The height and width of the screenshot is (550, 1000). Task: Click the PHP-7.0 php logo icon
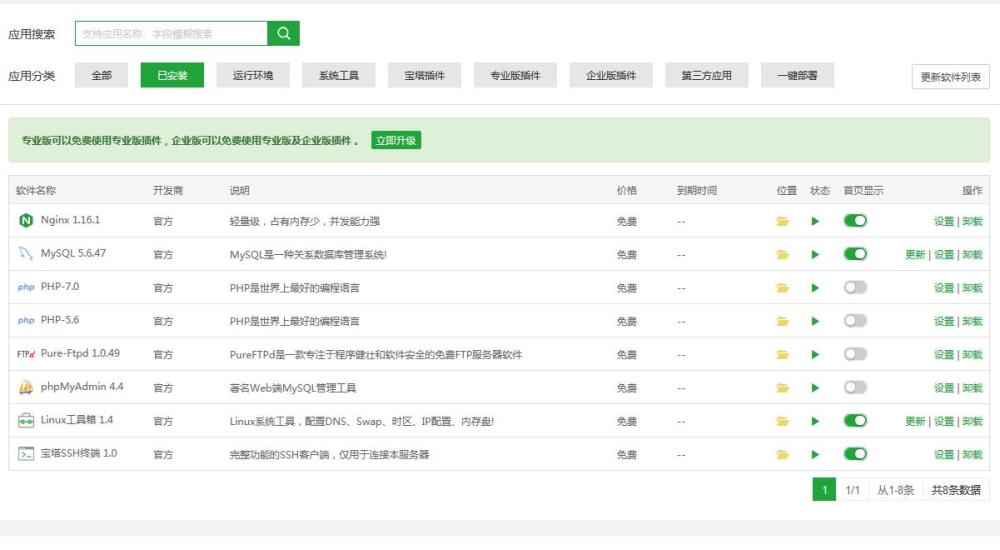point(26,287)
